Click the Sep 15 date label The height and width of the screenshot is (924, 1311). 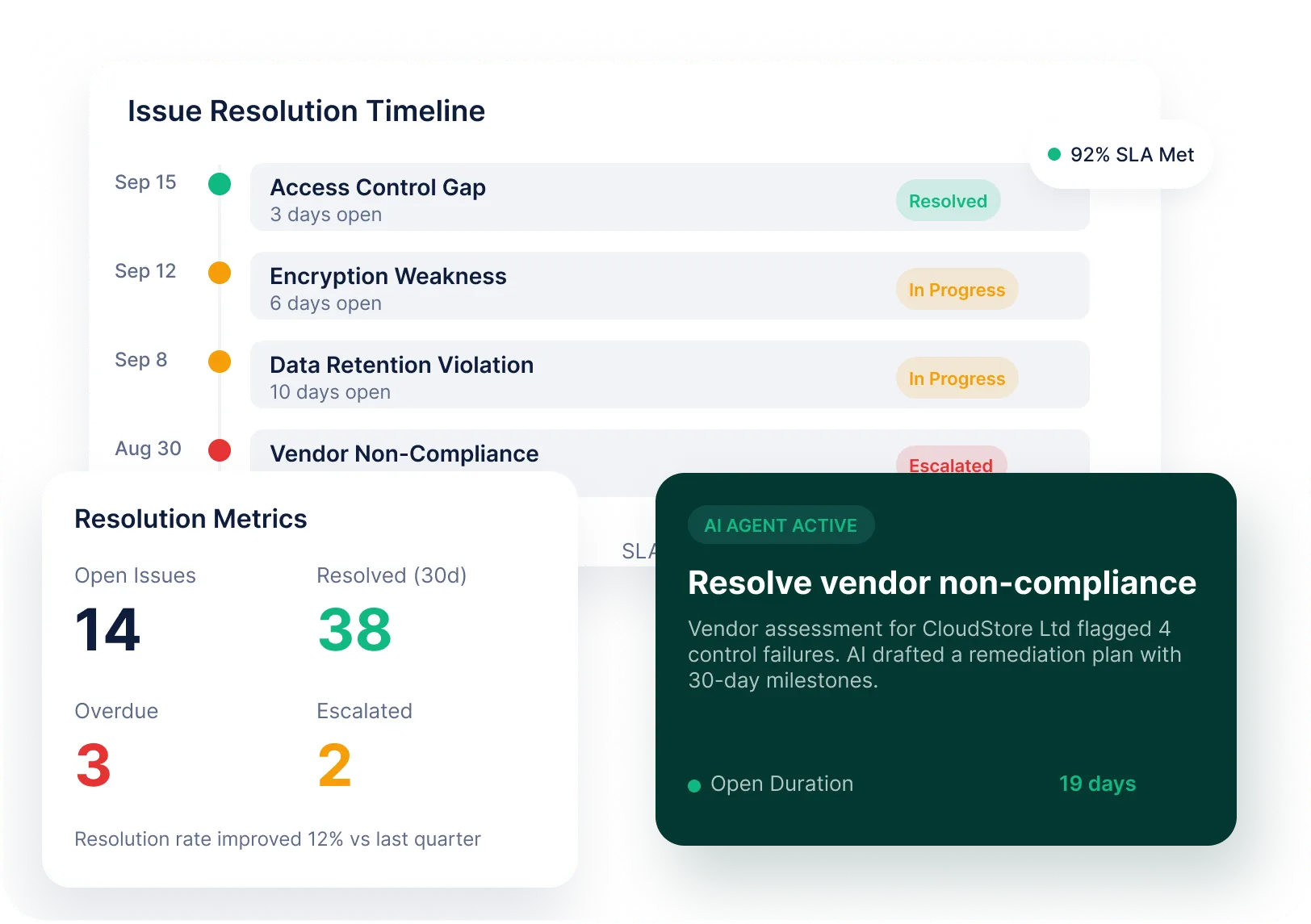coord(145,182)
